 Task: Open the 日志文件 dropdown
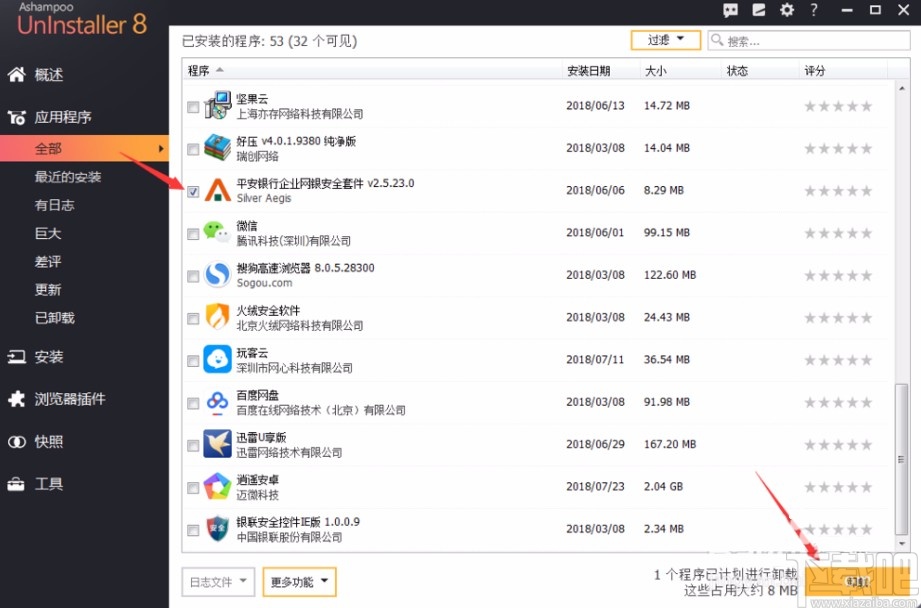click(218, 582)
